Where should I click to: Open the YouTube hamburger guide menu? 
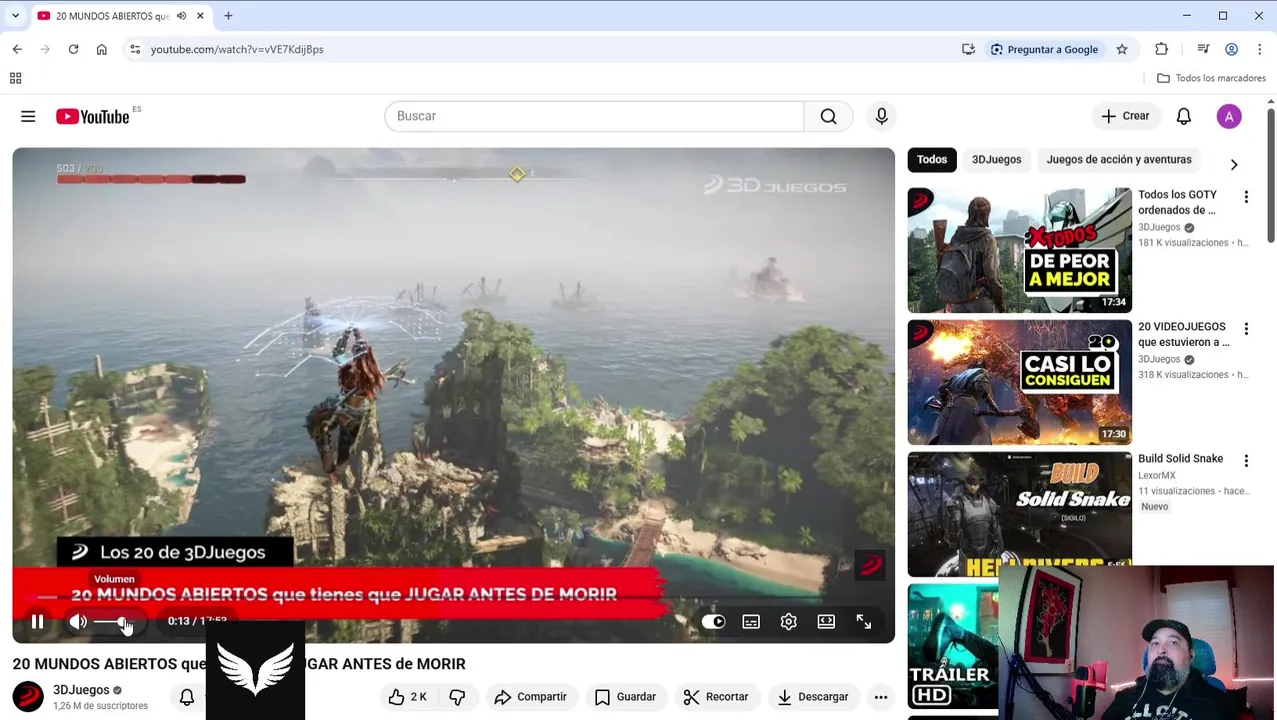pos(28,117)
